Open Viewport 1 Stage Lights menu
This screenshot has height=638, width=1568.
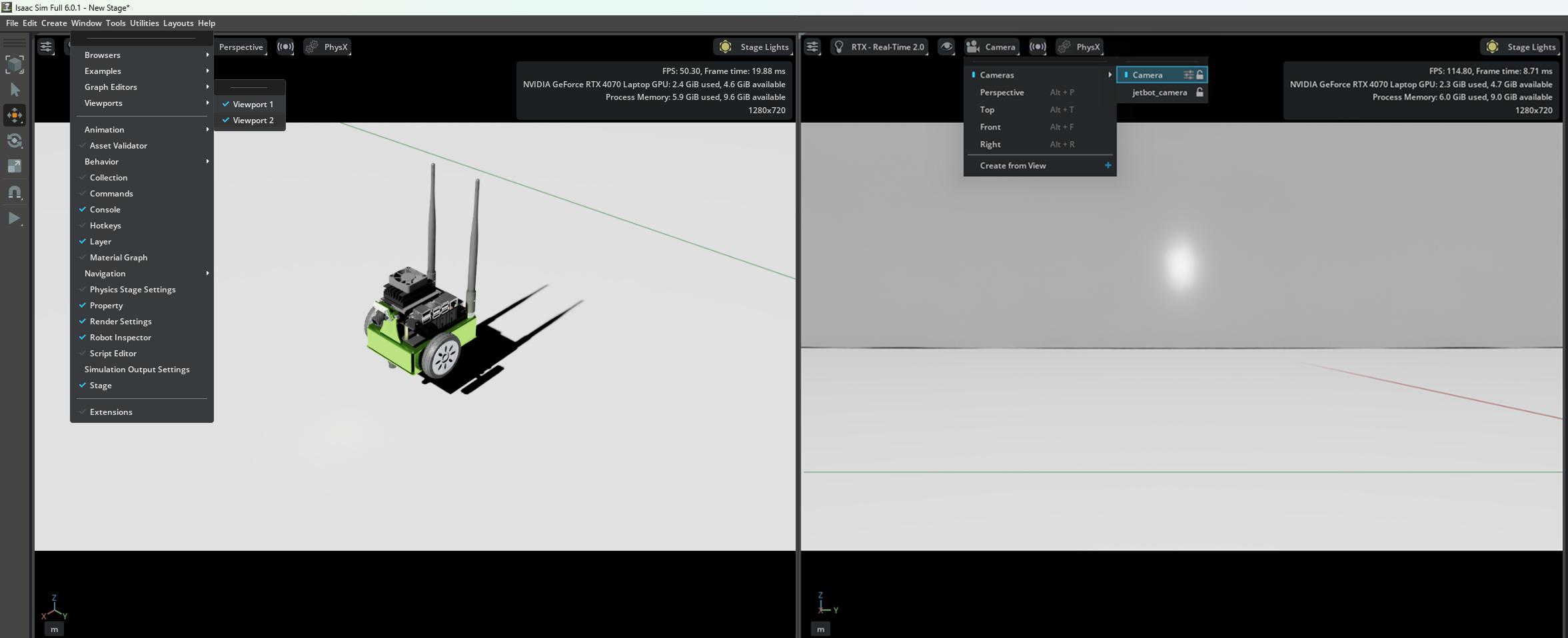click(754, 47)
